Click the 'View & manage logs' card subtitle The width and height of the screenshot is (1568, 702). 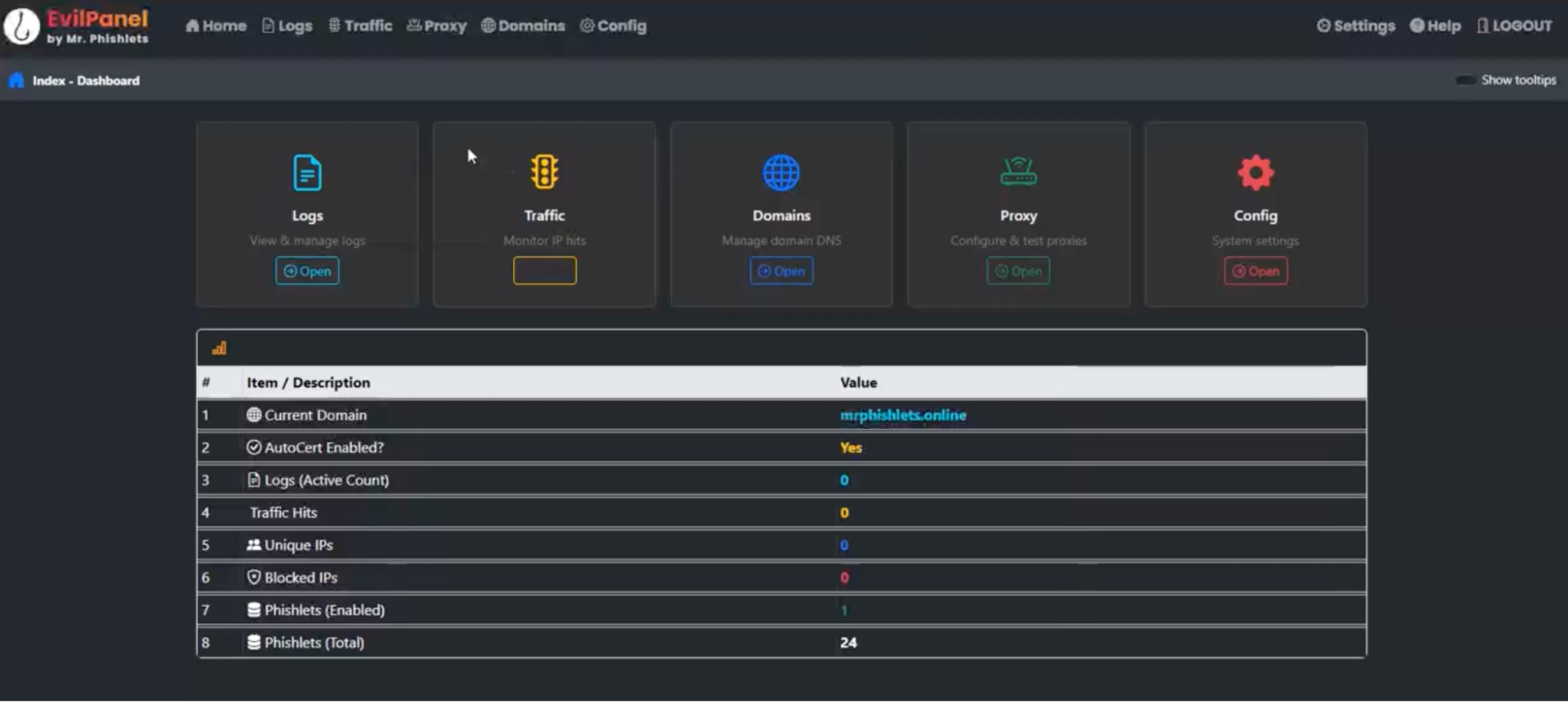(307, 241)
